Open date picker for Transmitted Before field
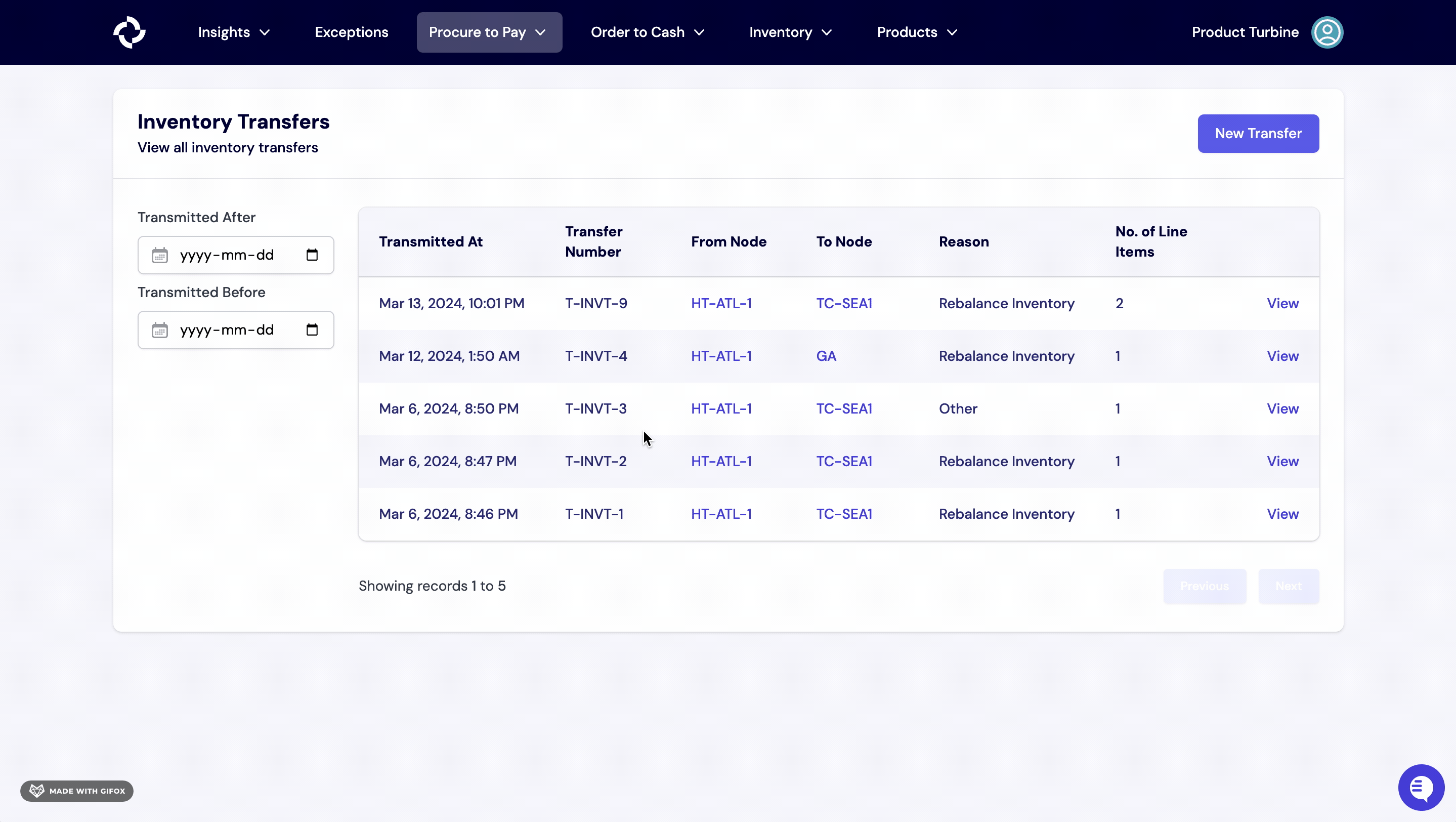 coord(312,330)
